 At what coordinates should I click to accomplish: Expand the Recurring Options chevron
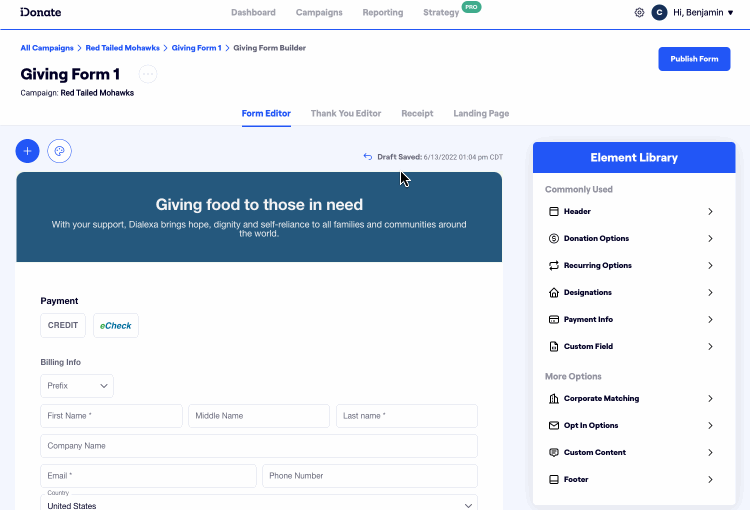(x=710, y=266)
